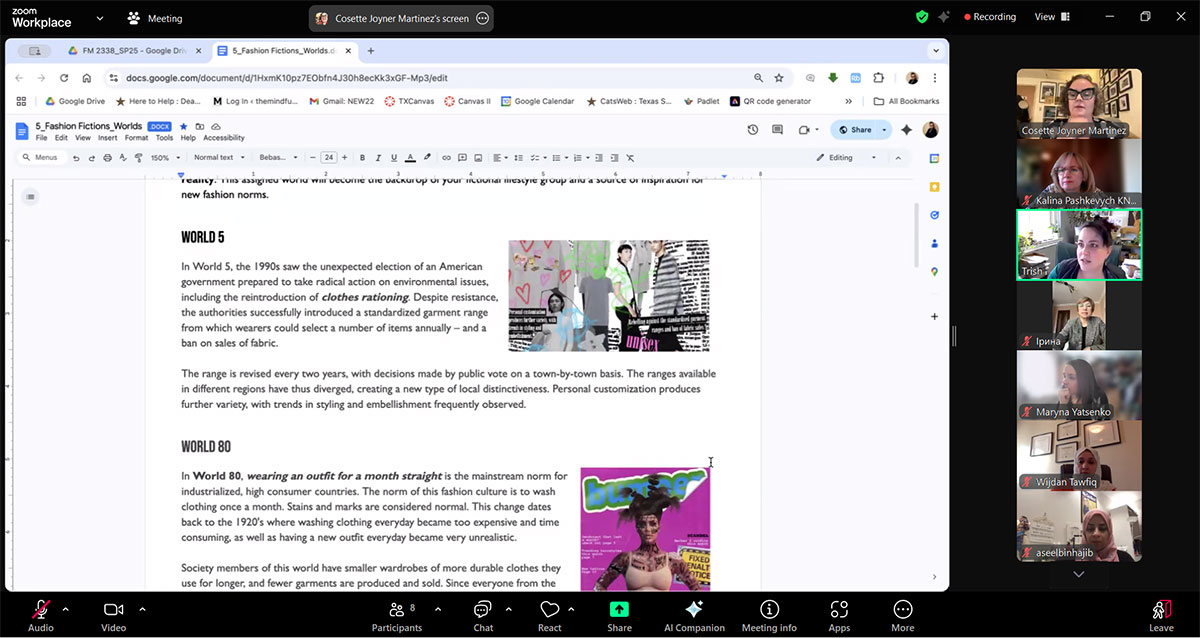Screen dimensions: 1200x638
Task: Click the Docs undo arrow
Action: [76, 158]
